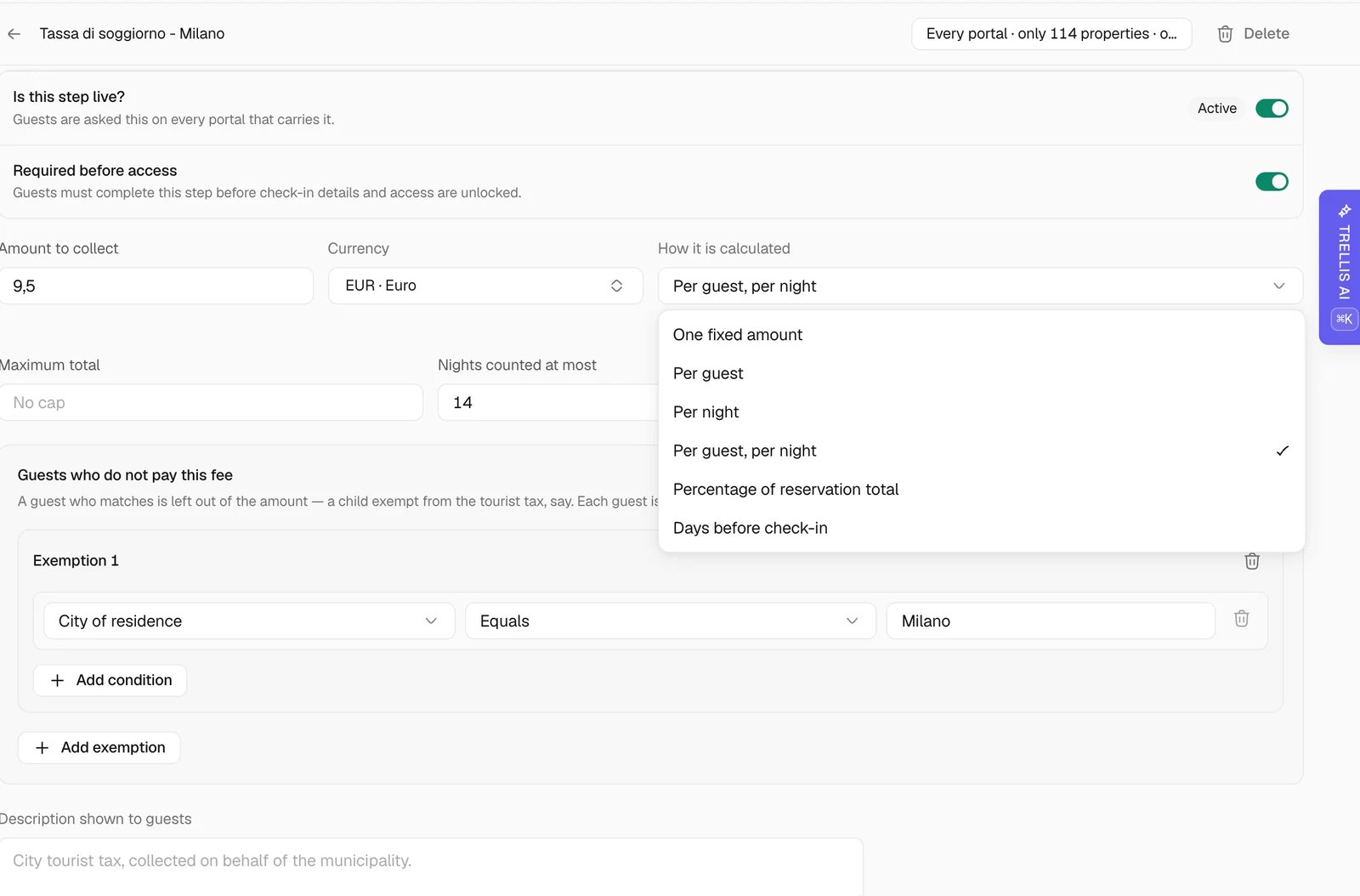This screenshot has width=1360, height=896.
Task: Click the Exemption 1 heading
Action: point(76,561)
